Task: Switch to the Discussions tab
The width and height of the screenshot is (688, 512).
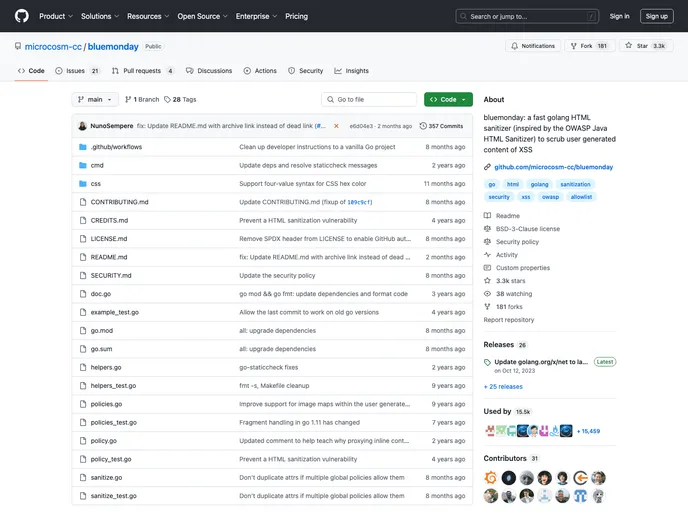Action: 209,71
